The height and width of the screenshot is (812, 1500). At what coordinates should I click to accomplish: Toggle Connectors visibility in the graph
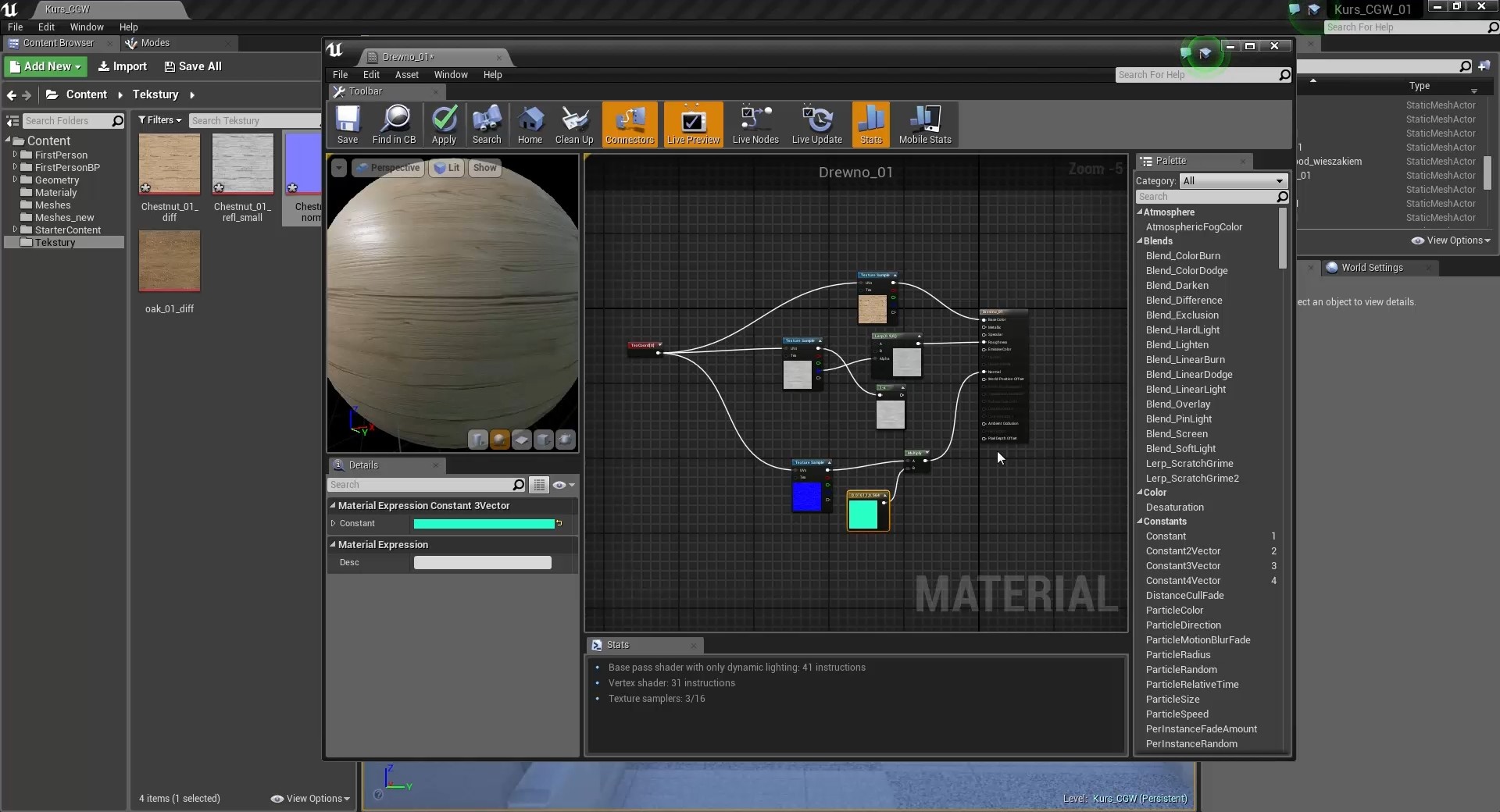coord(630,125)
